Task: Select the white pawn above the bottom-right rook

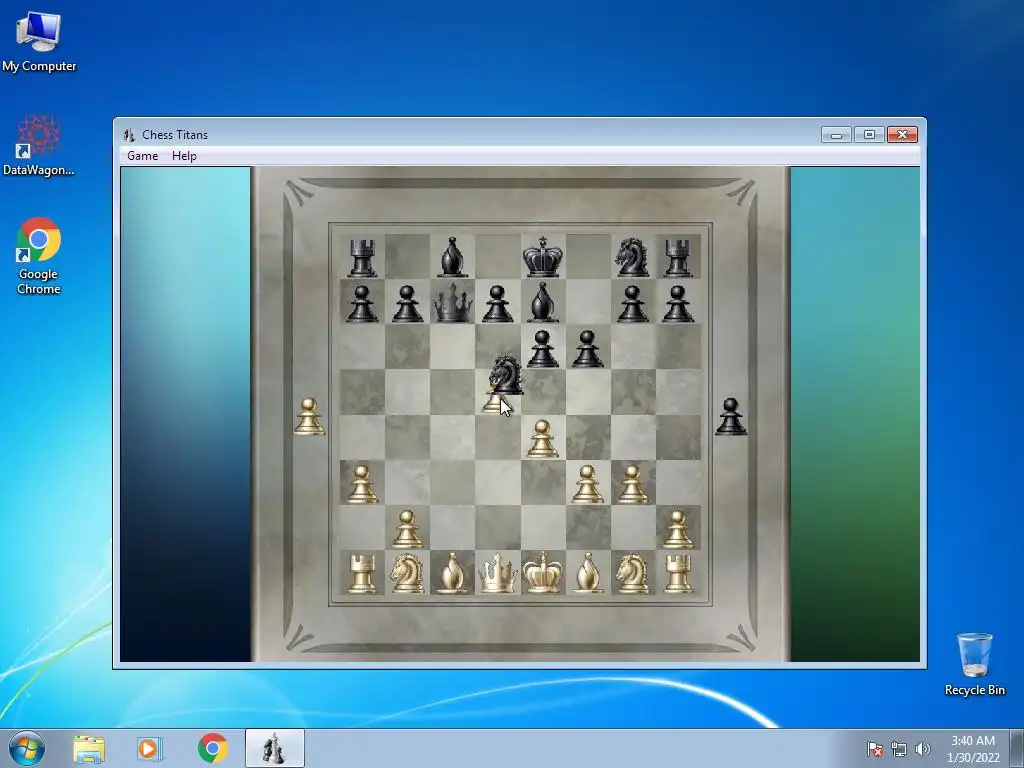Action: coord(678,529)
